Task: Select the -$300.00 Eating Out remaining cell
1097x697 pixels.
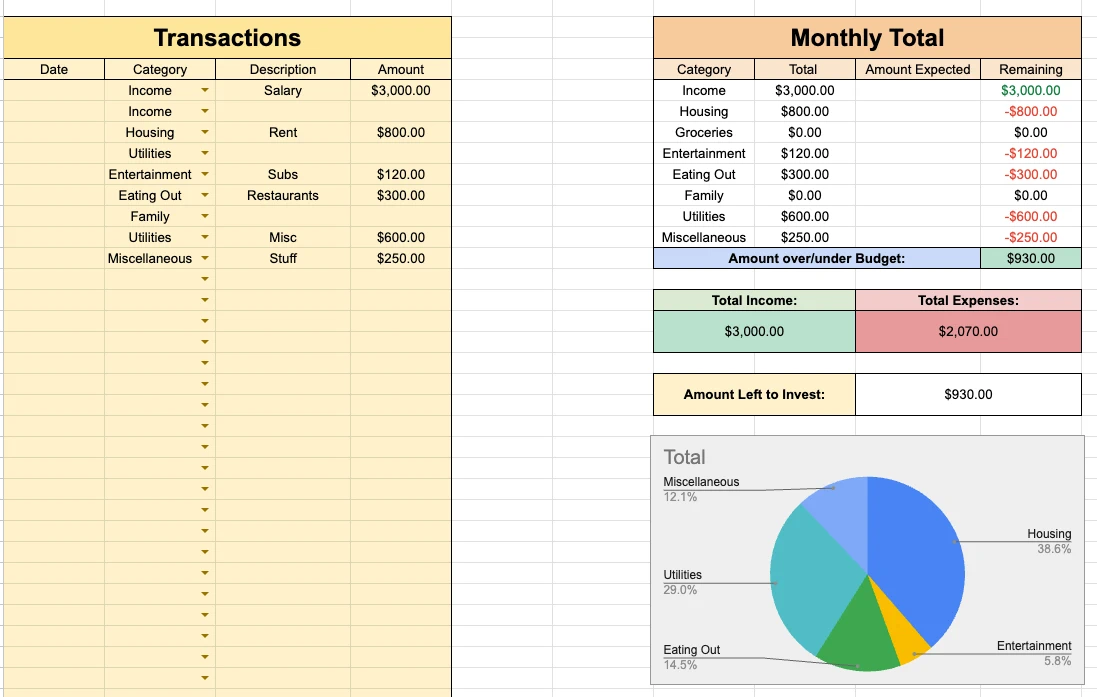Action: (x=1031, y=174)
